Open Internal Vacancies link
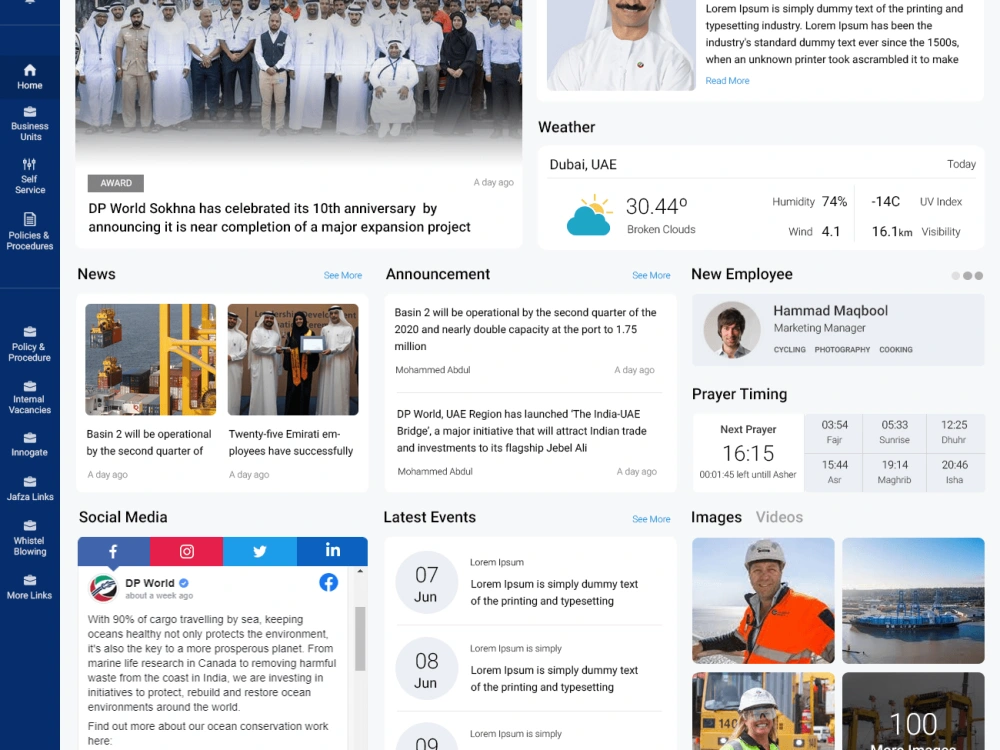This screenshot has width=1000, height=750. (29, 398)
